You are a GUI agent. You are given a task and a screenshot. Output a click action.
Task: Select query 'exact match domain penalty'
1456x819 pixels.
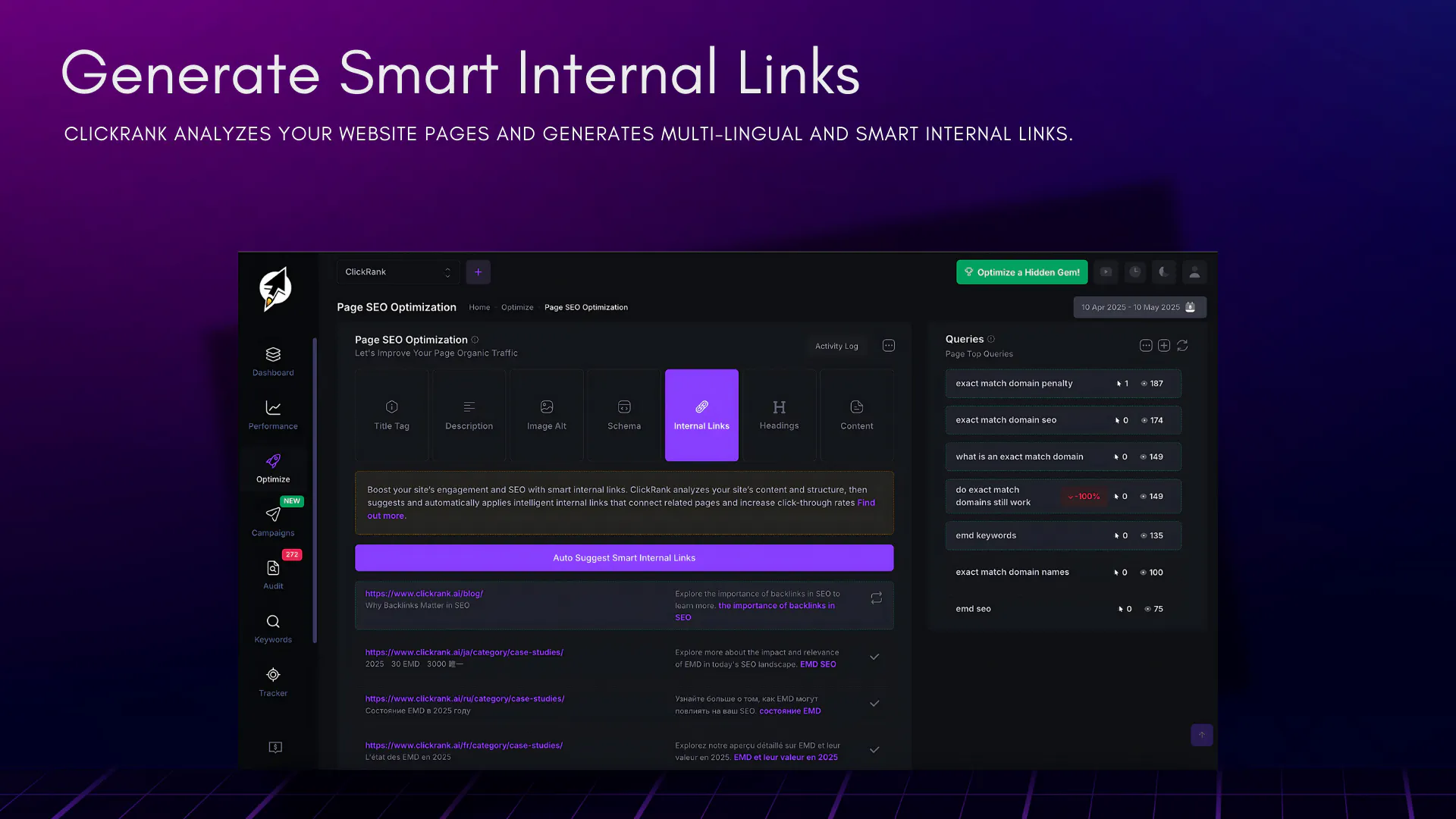pyautogui.click(x=1063, y=384)
